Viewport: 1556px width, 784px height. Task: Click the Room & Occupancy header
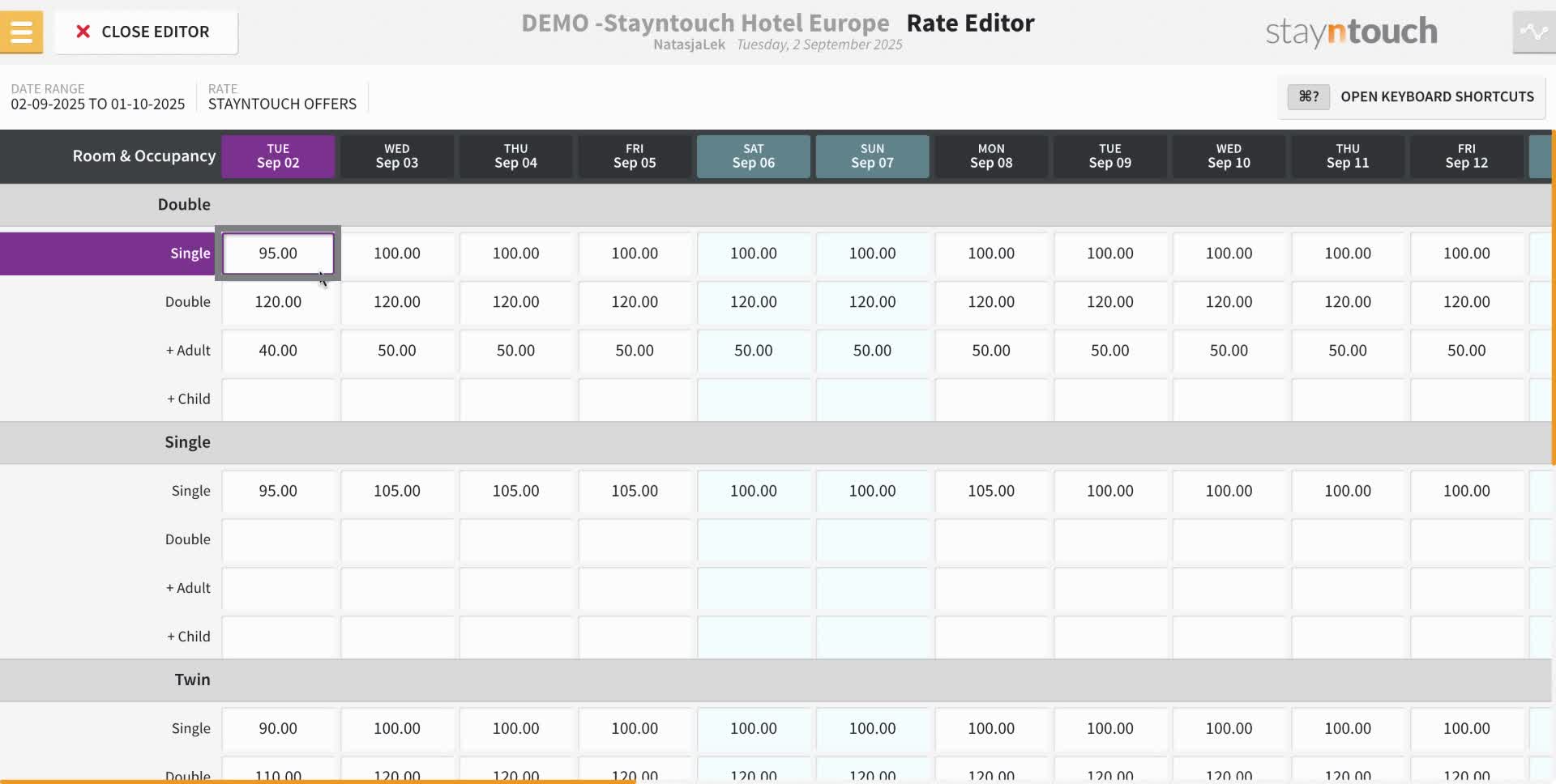[x=144, y=156]
